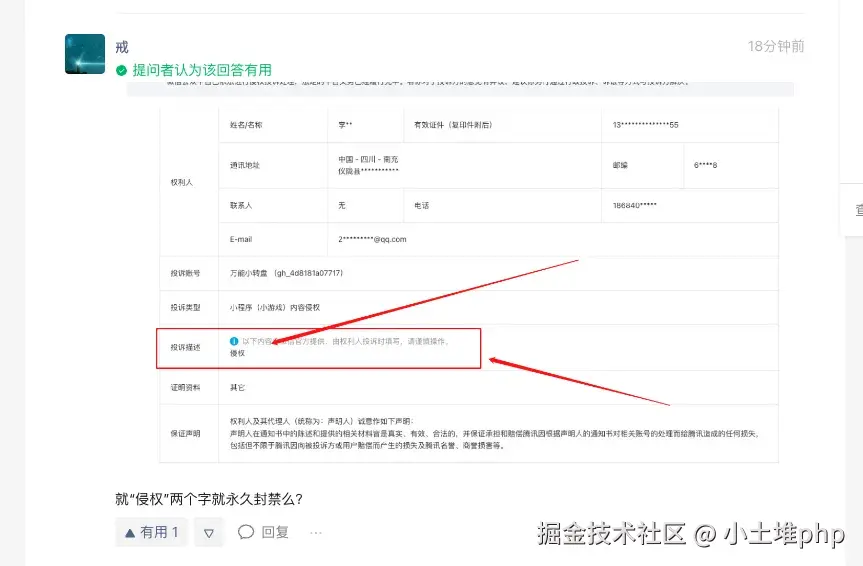This screenshot has width=863, height=566.
Task: Open the avatar of user 戒
Action: pyautogui.click(x=85, y=54)
